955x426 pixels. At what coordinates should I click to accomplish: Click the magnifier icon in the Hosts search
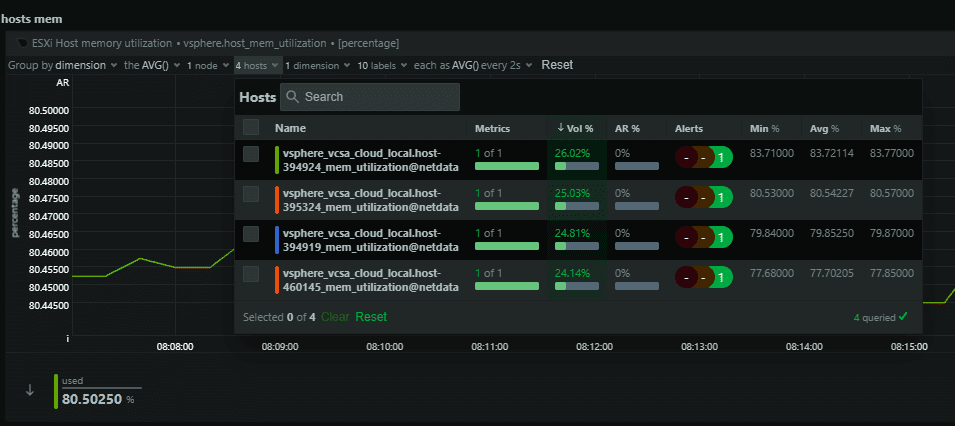291,97
